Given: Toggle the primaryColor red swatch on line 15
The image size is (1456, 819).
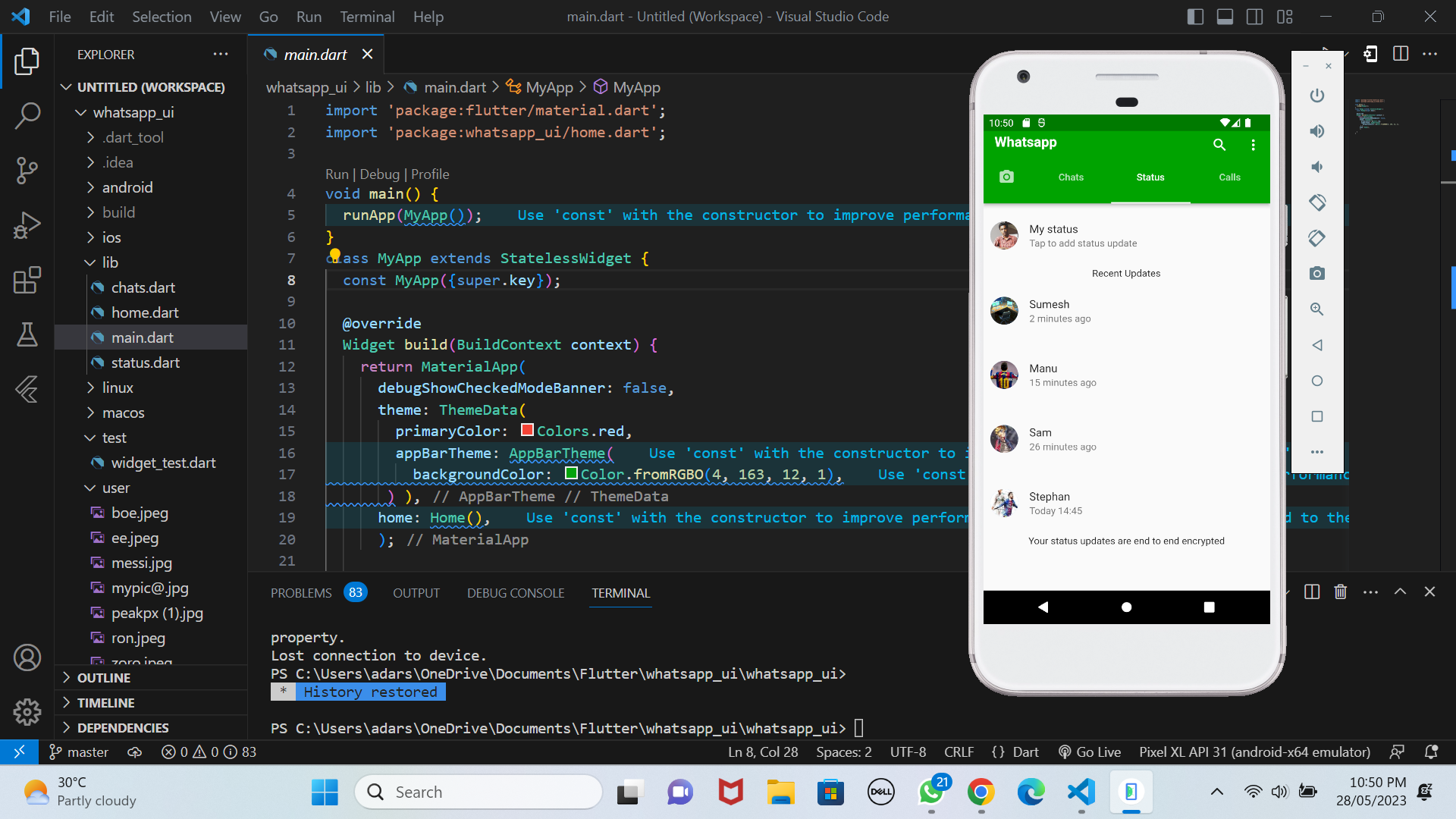Looking at the screenshot, I should tap(526, 431).
